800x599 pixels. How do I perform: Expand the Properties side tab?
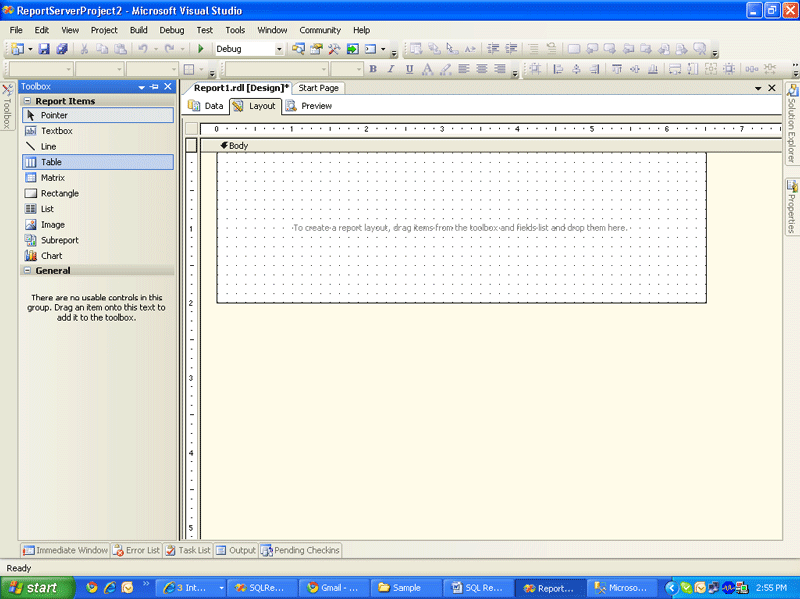(x=792, y=206)
